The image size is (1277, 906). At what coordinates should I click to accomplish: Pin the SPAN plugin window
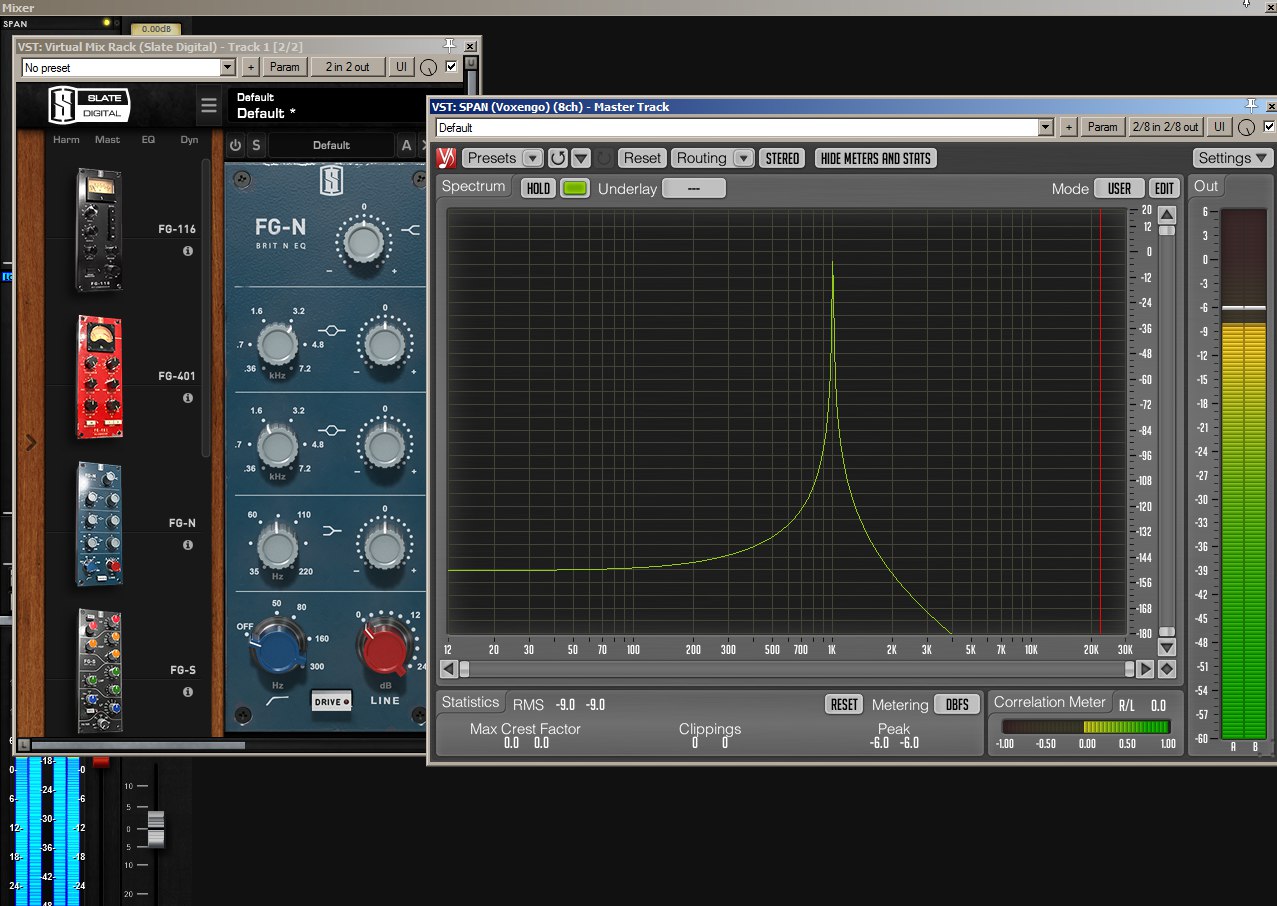(x=1250, y=106)
